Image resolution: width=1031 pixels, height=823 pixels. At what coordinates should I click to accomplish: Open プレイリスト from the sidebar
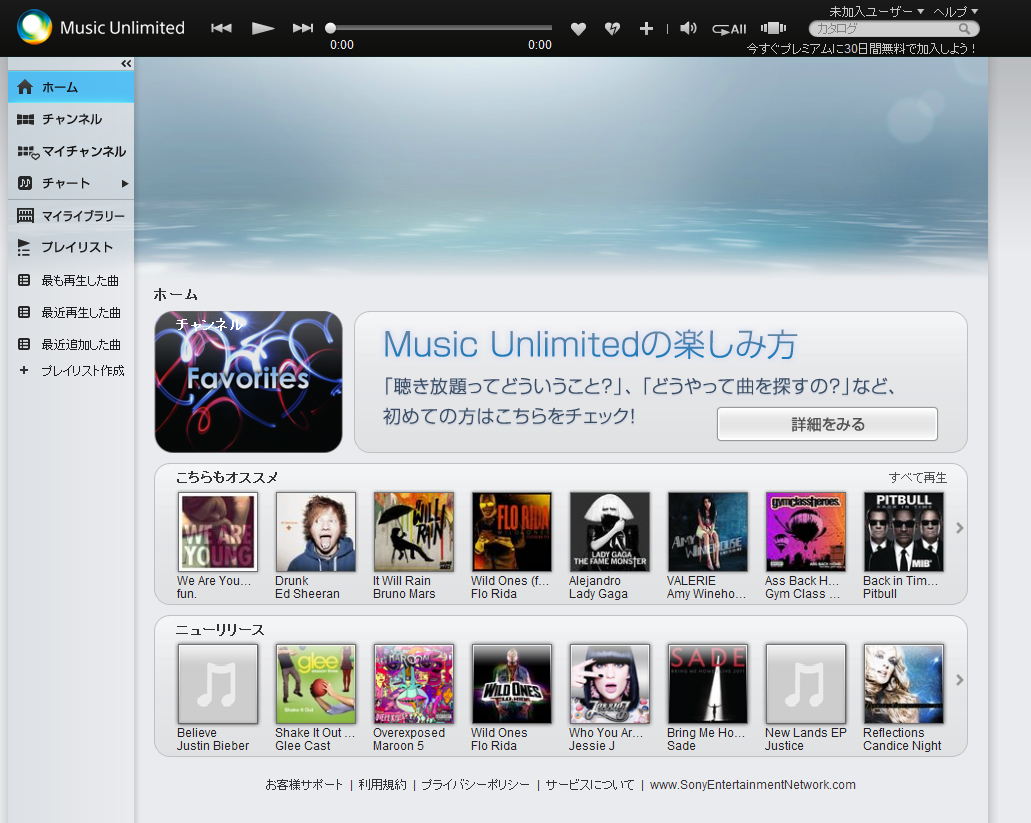(71, 247)
